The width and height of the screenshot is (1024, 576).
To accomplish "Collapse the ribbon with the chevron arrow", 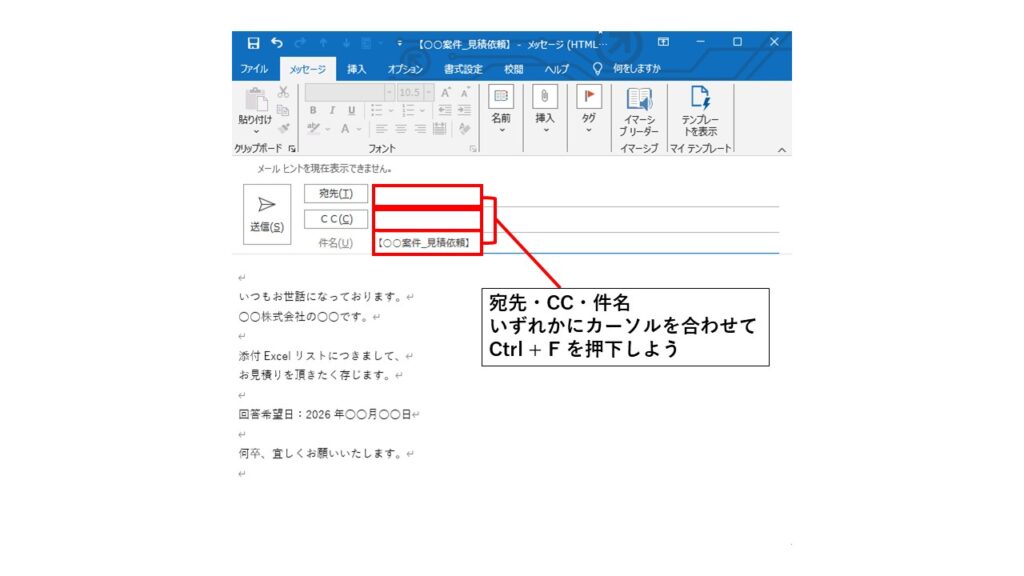I will (x=781, y=149).
